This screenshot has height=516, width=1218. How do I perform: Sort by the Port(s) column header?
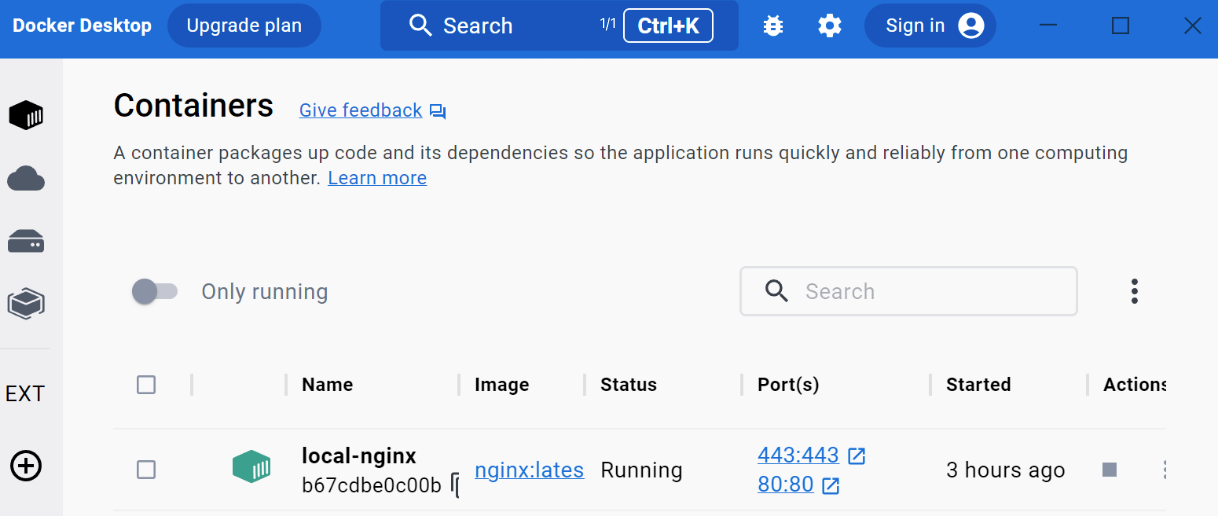click(788, 384)
